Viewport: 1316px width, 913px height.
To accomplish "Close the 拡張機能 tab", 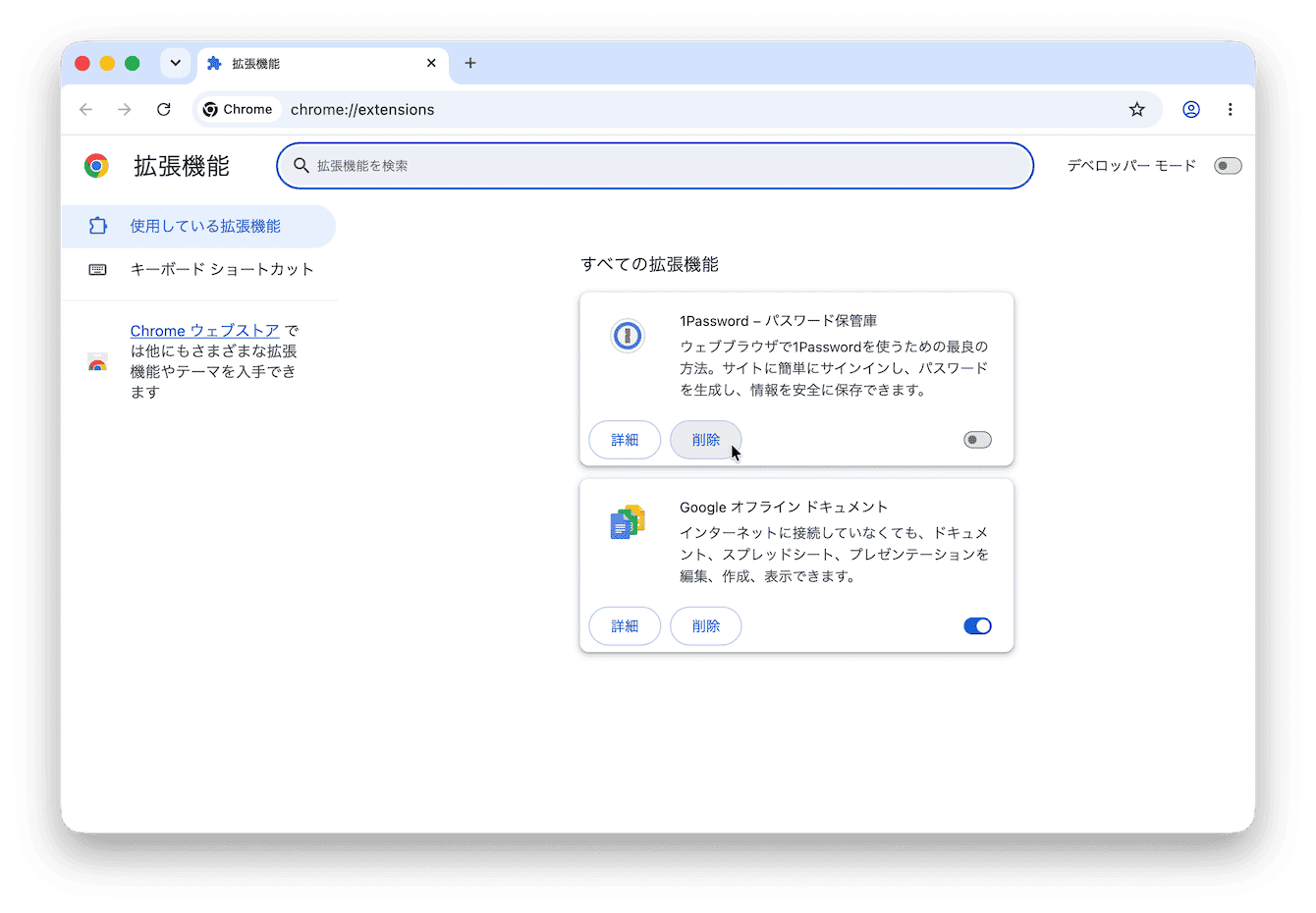I will point(431,63).
